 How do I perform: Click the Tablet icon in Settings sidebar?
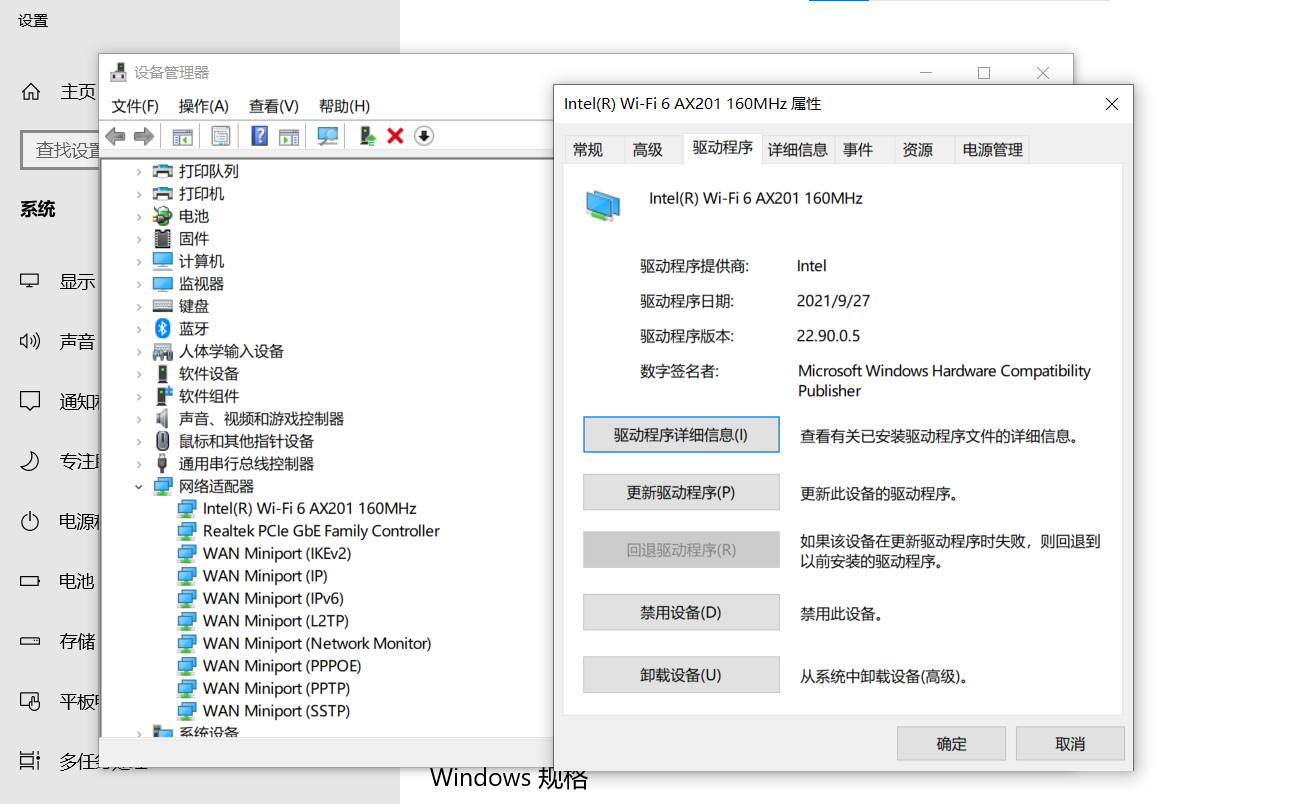[30, 701]
